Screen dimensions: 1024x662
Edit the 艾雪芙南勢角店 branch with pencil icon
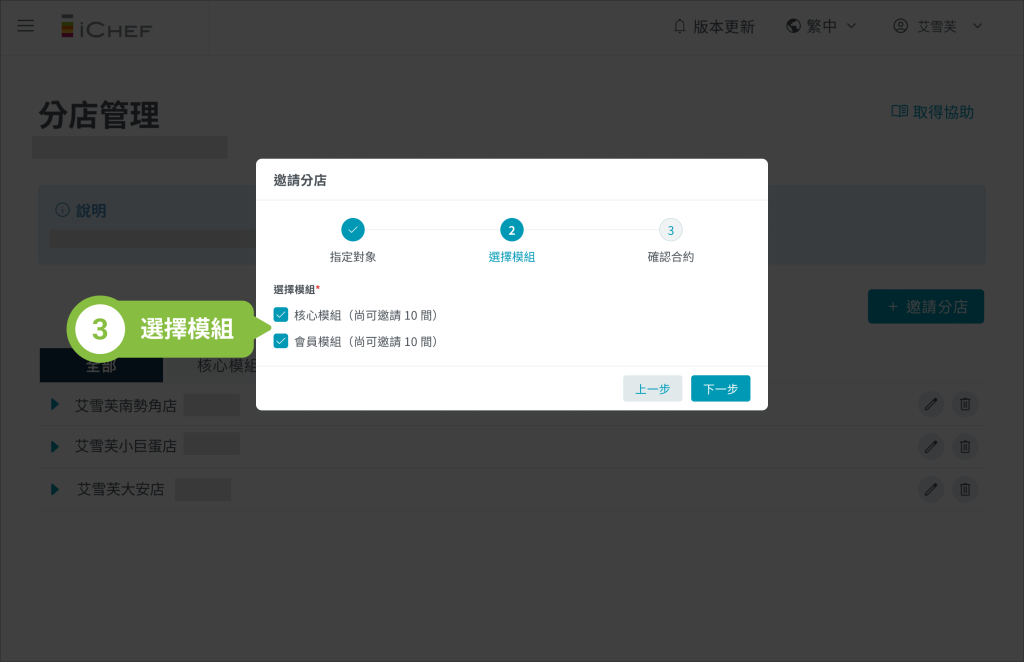click(931, 404)
